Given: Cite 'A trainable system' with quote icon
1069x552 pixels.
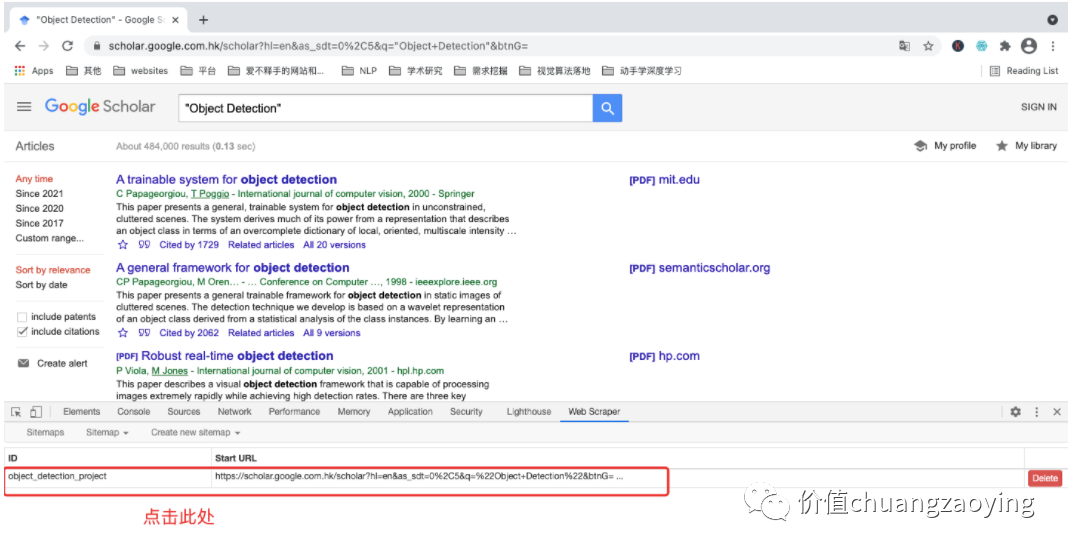Looking at the screenshot, I should [x=145, y=245].
